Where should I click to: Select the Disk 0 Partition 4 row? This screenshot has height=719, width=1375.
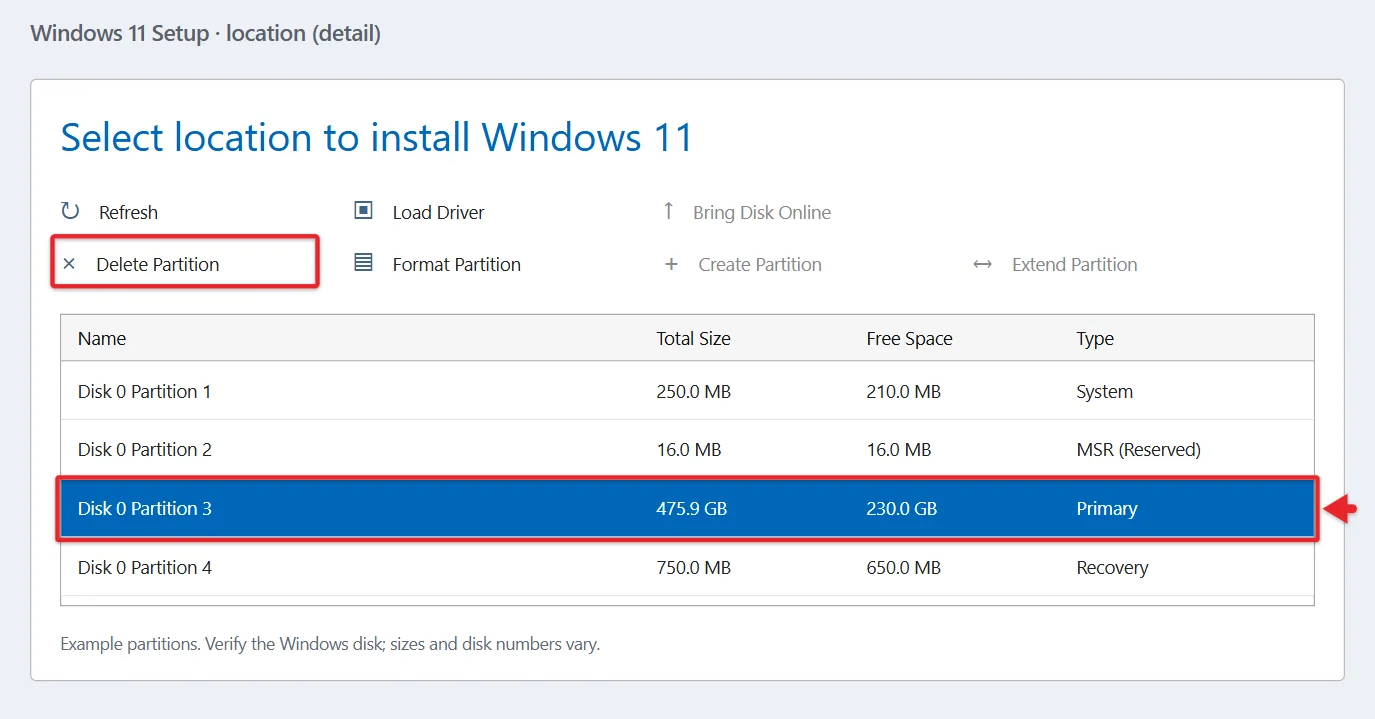(x=687, y=567)
